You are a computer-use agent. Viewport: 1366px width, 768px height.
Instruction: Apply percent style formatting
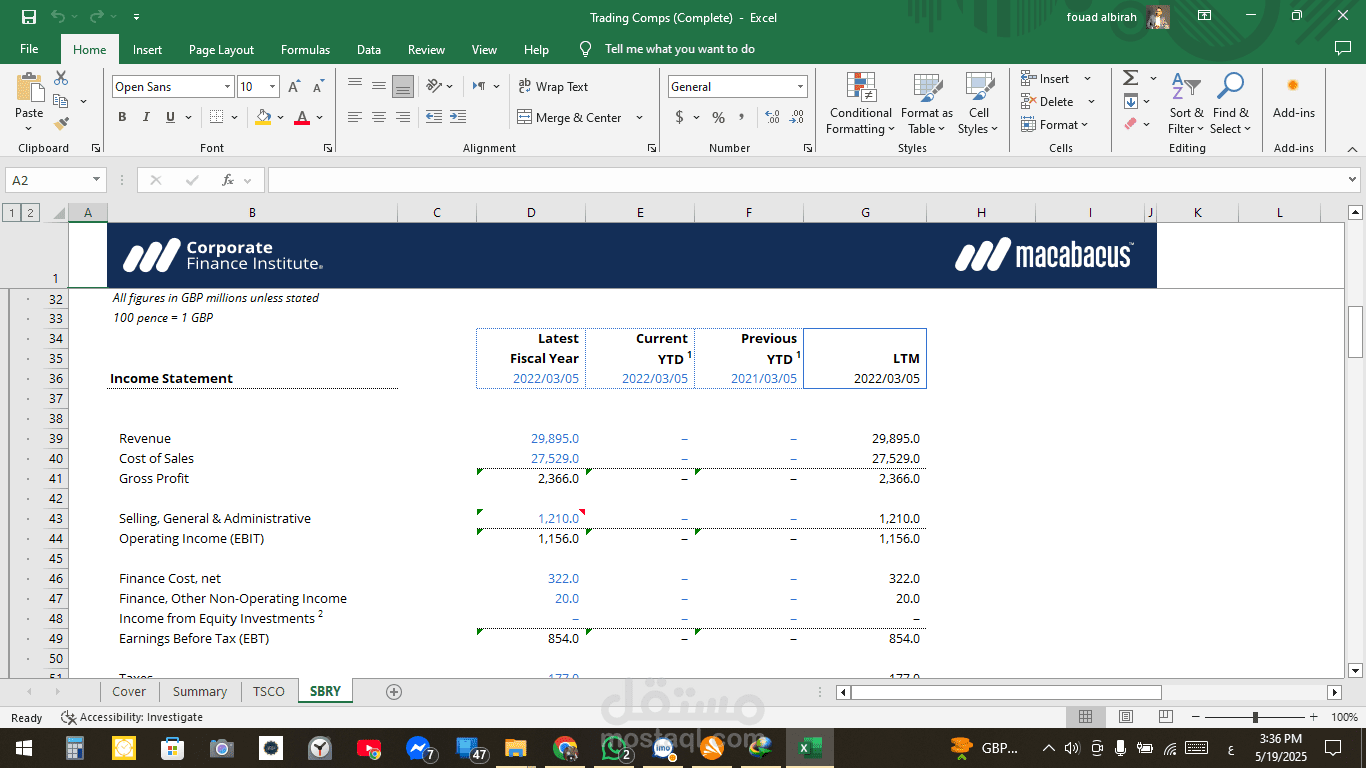(x=718, y=117)
